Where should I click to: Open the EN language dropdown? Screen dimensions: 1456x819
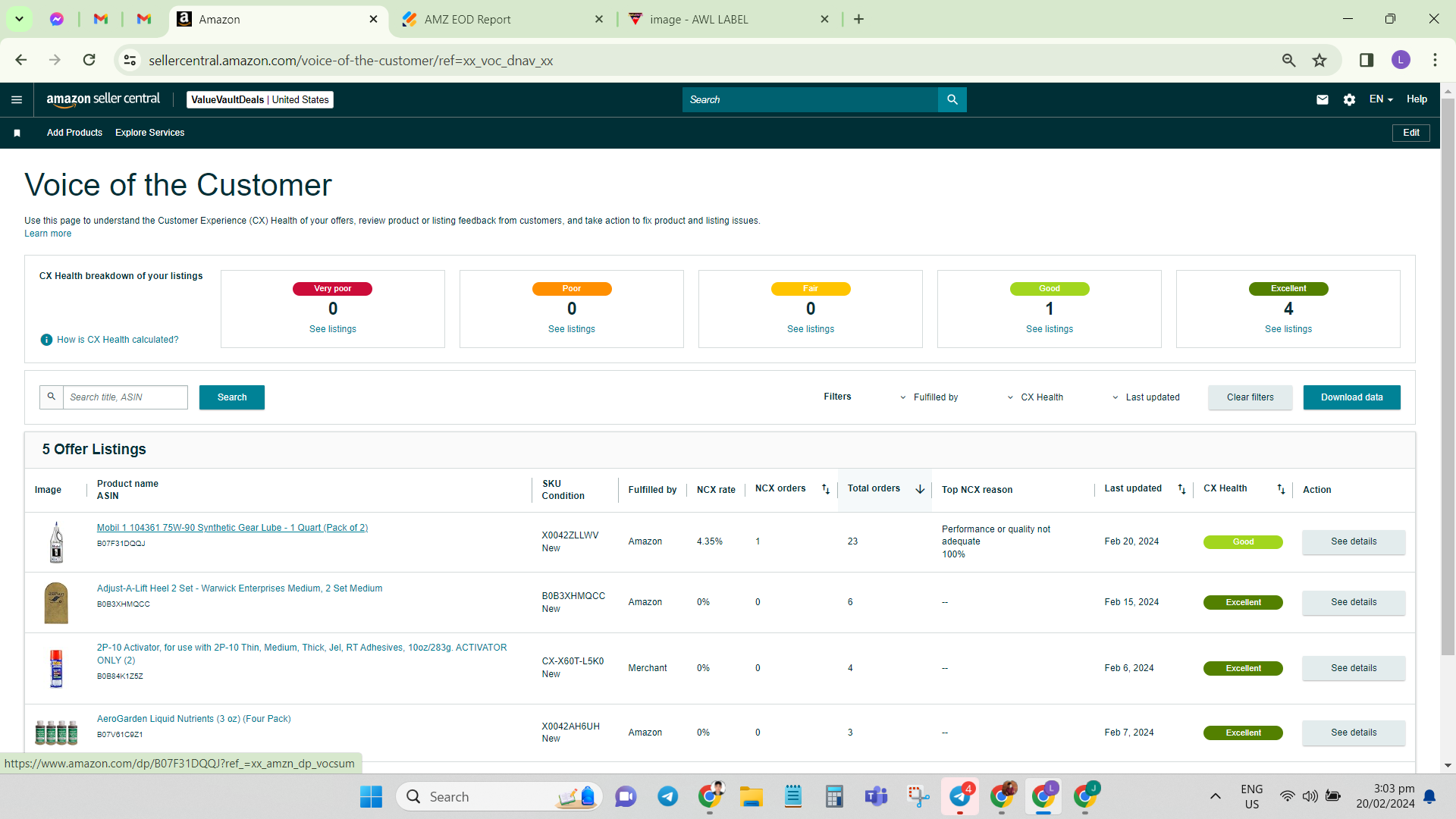pyautogui.click(x=1381, y=99)
